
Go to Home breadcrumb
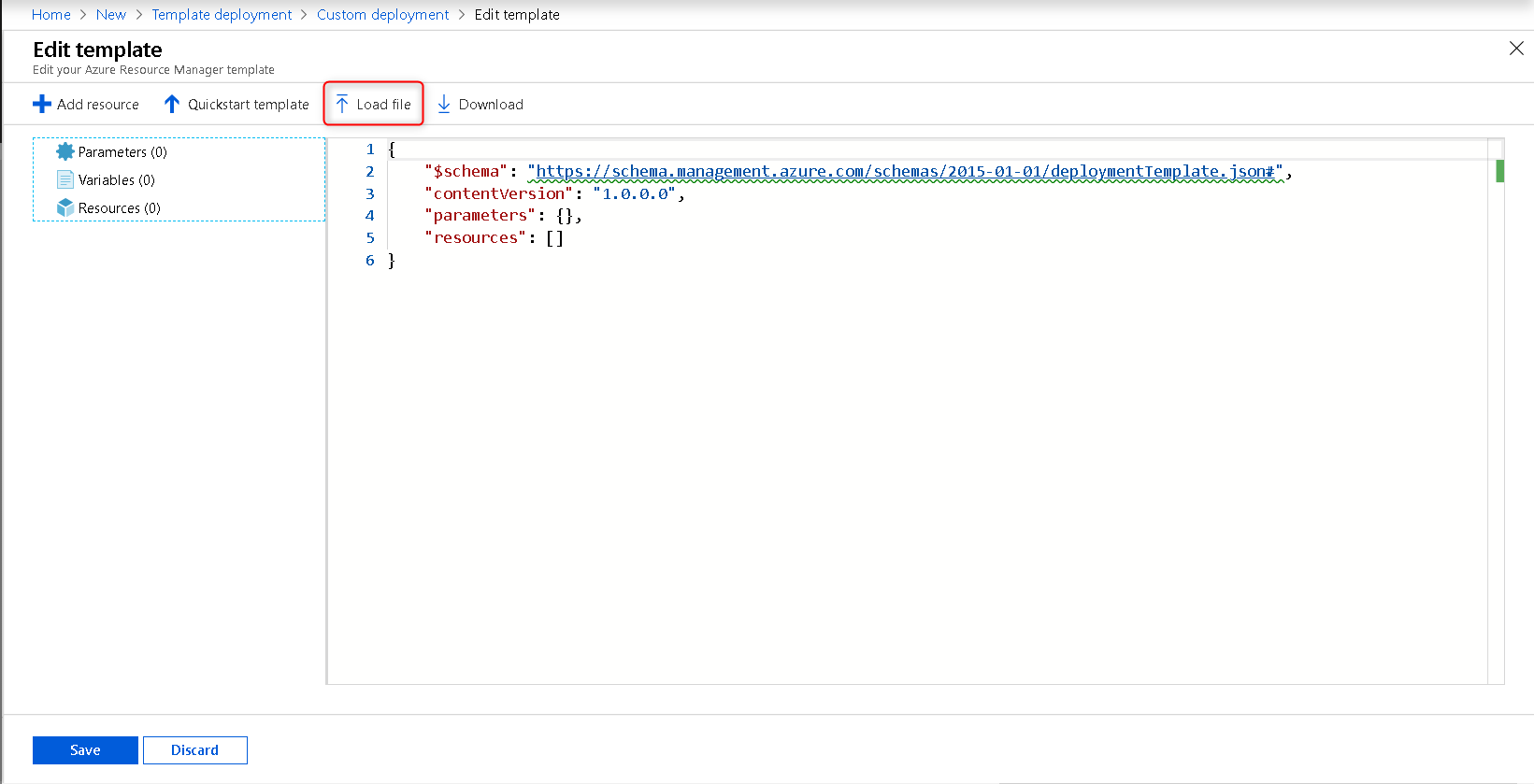[51, 15]
